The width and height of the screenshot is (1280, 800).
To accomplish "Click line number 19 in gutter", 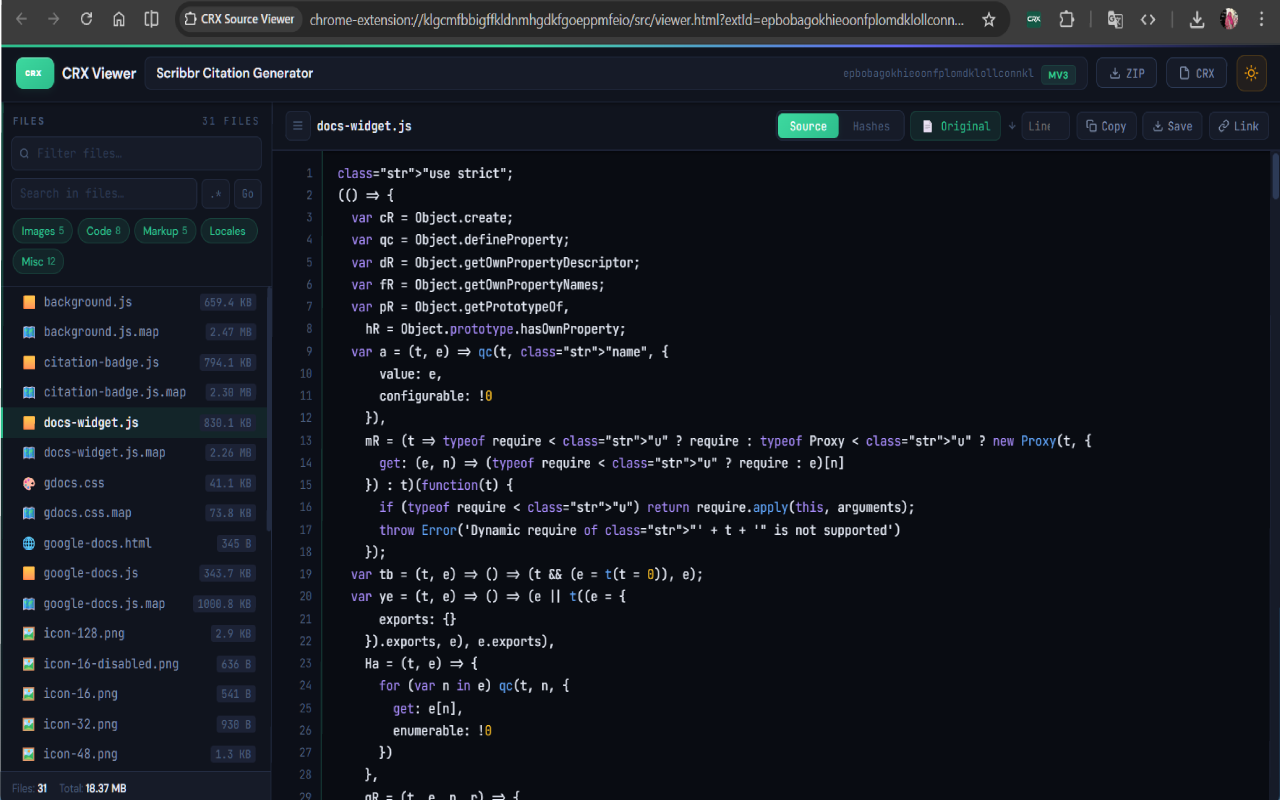I will pyautogui.click(x=305, y=574).
